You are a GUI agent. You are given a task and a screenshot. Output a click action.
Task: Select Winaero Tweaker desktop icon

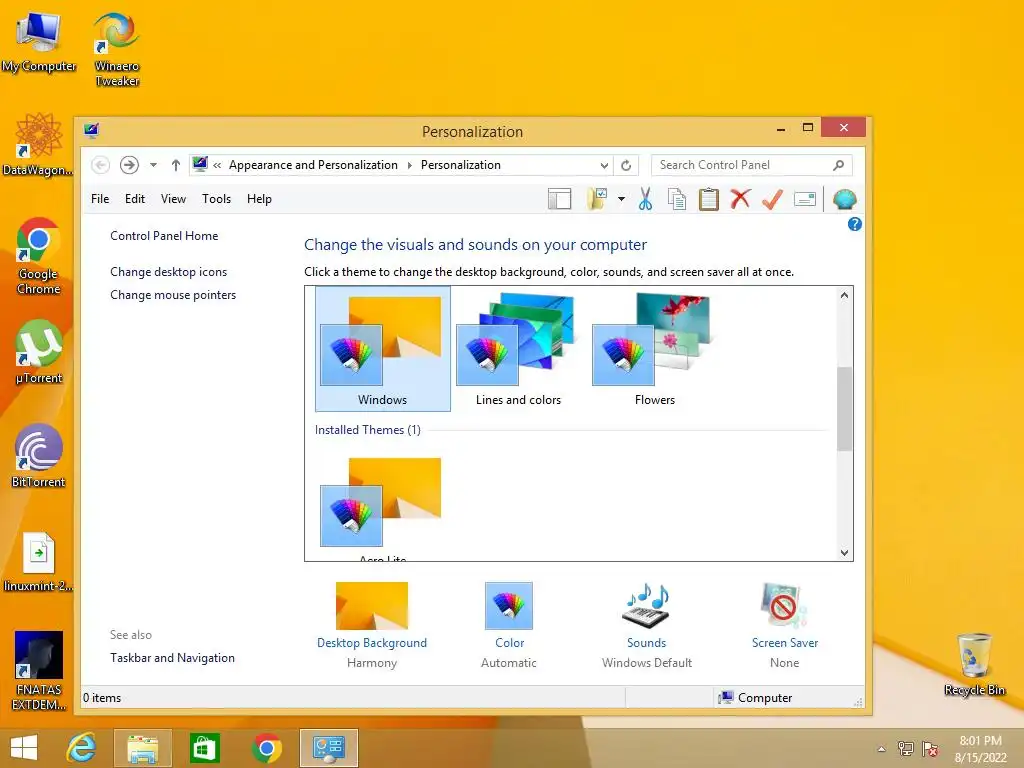pyautogui.click(x=116, y=50)
